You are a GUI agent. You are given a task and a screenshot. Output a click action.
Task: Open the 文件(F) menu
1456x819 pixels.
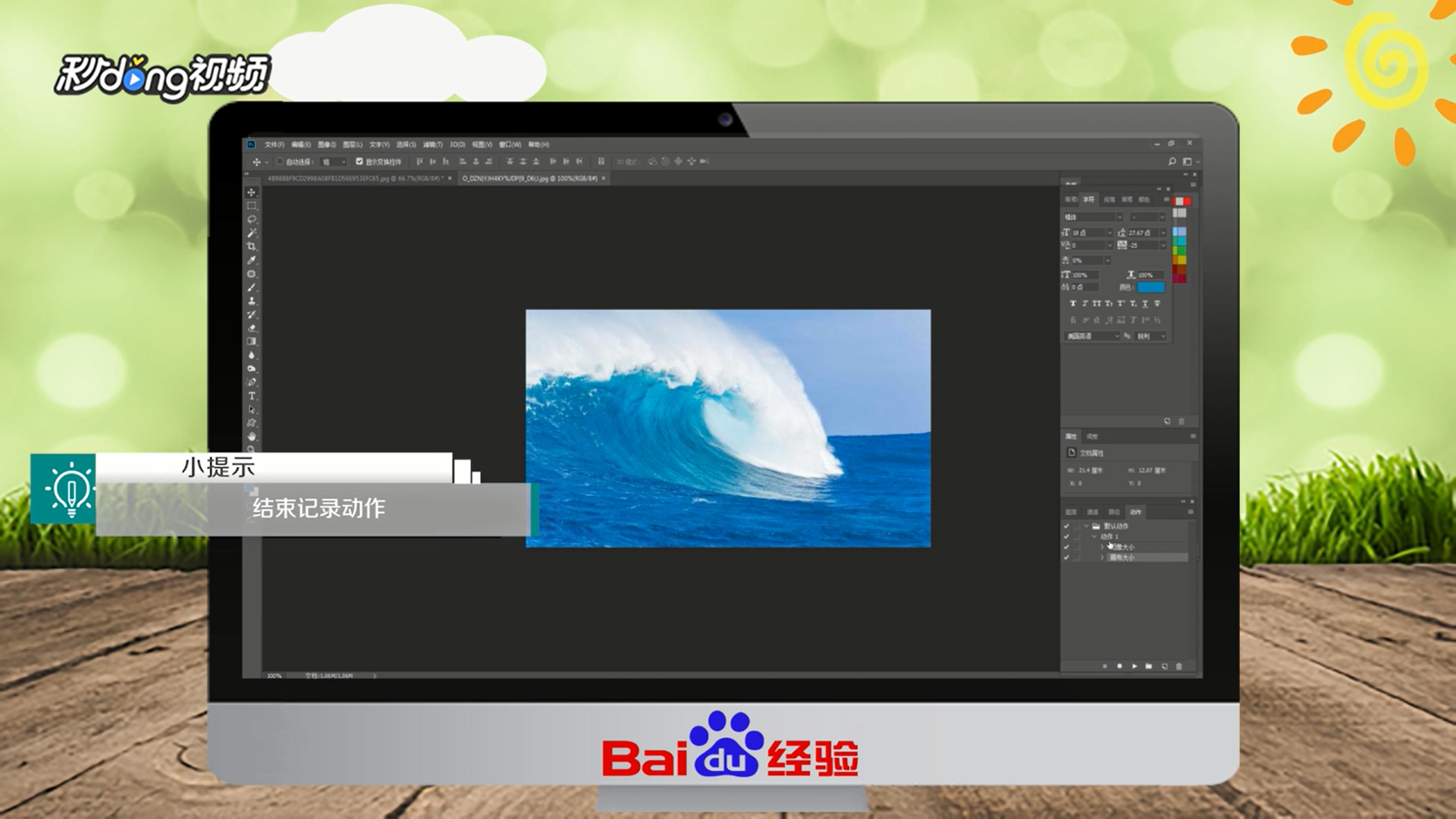tap(274, 144)
